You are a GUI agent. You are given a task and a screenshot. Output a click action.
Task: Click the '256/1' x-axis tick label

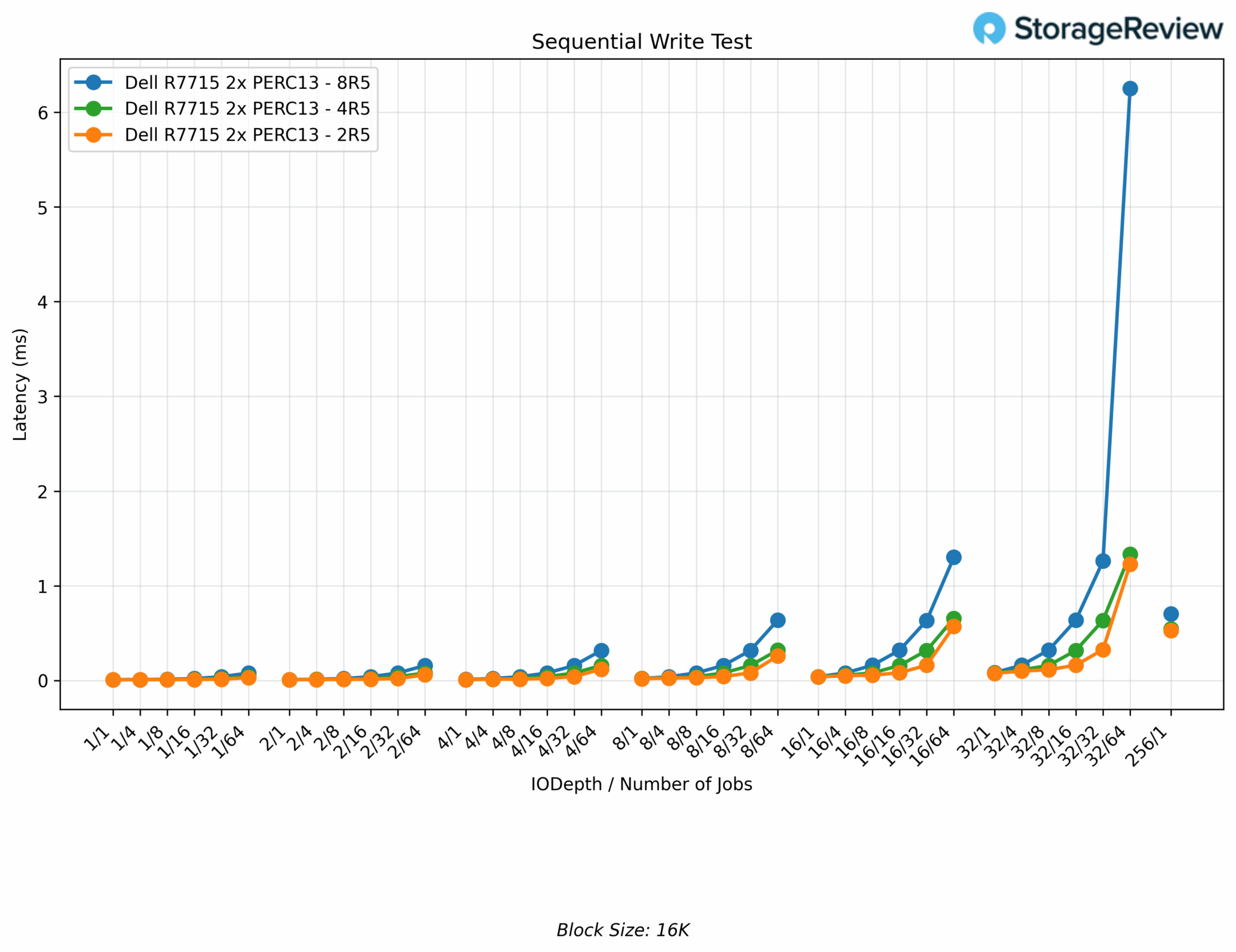[1150, 746]
